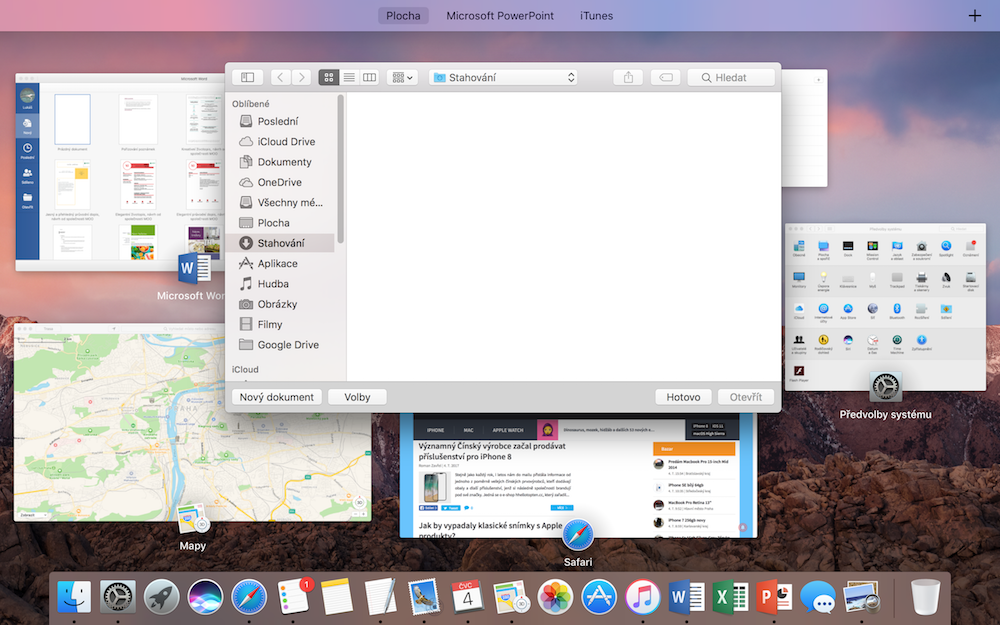Viewport: 1000px width, 625px height.
Task: Open Excel from the Dock
Action: click(730, 597)
